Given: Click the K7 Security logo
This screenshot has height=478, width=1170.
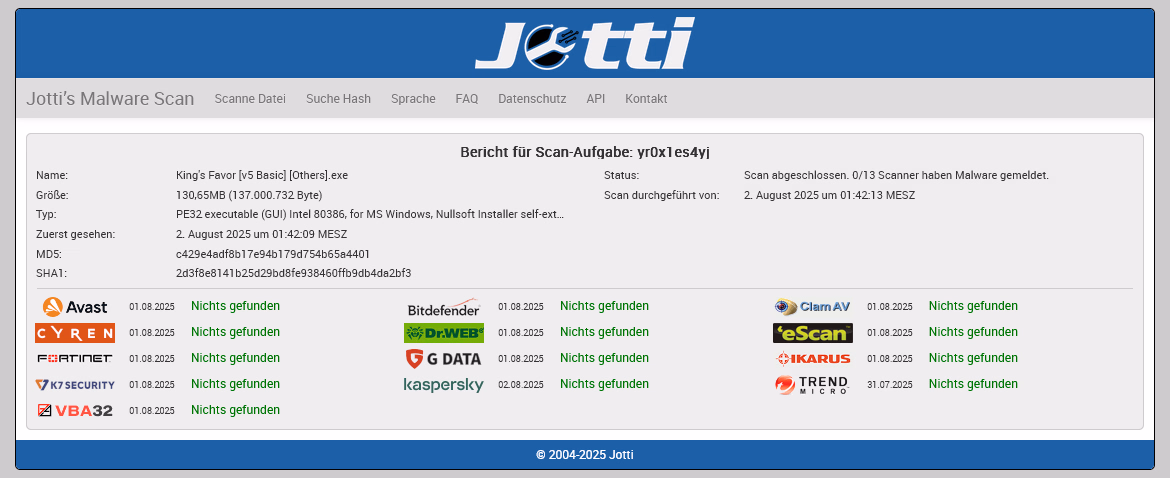Looking at the screenshot, I should (75, 385).
